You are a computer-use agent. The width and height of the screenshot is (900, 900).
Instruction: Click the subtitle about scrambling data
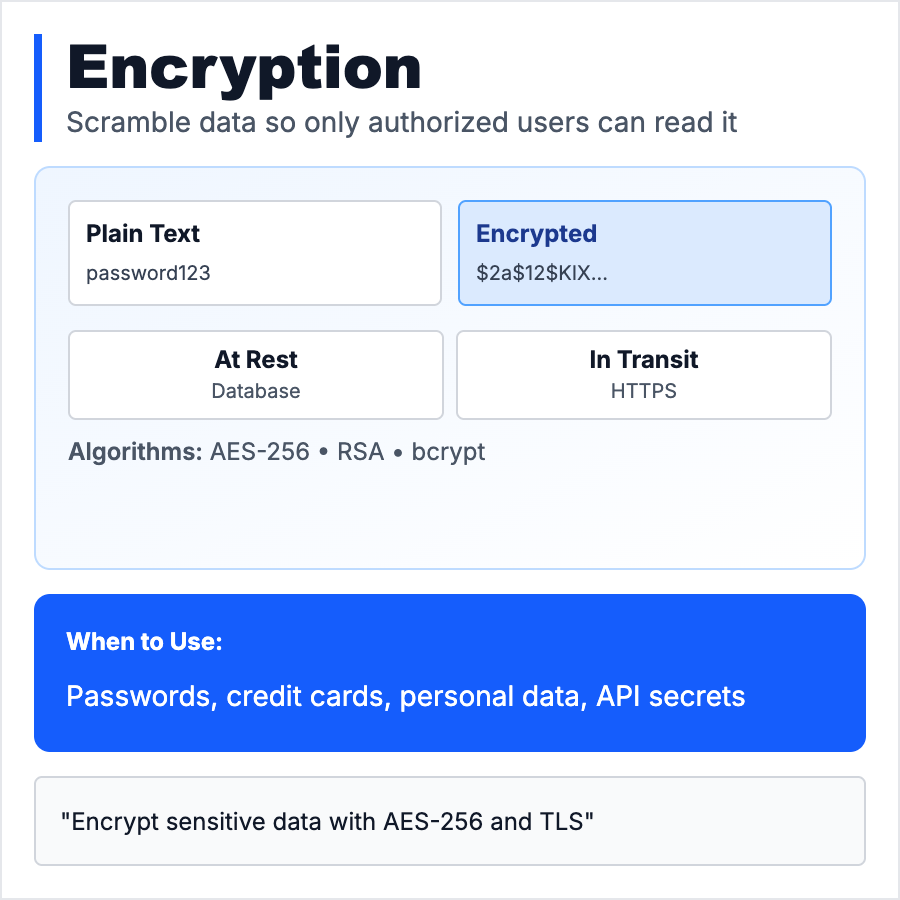tap(401, 123)
